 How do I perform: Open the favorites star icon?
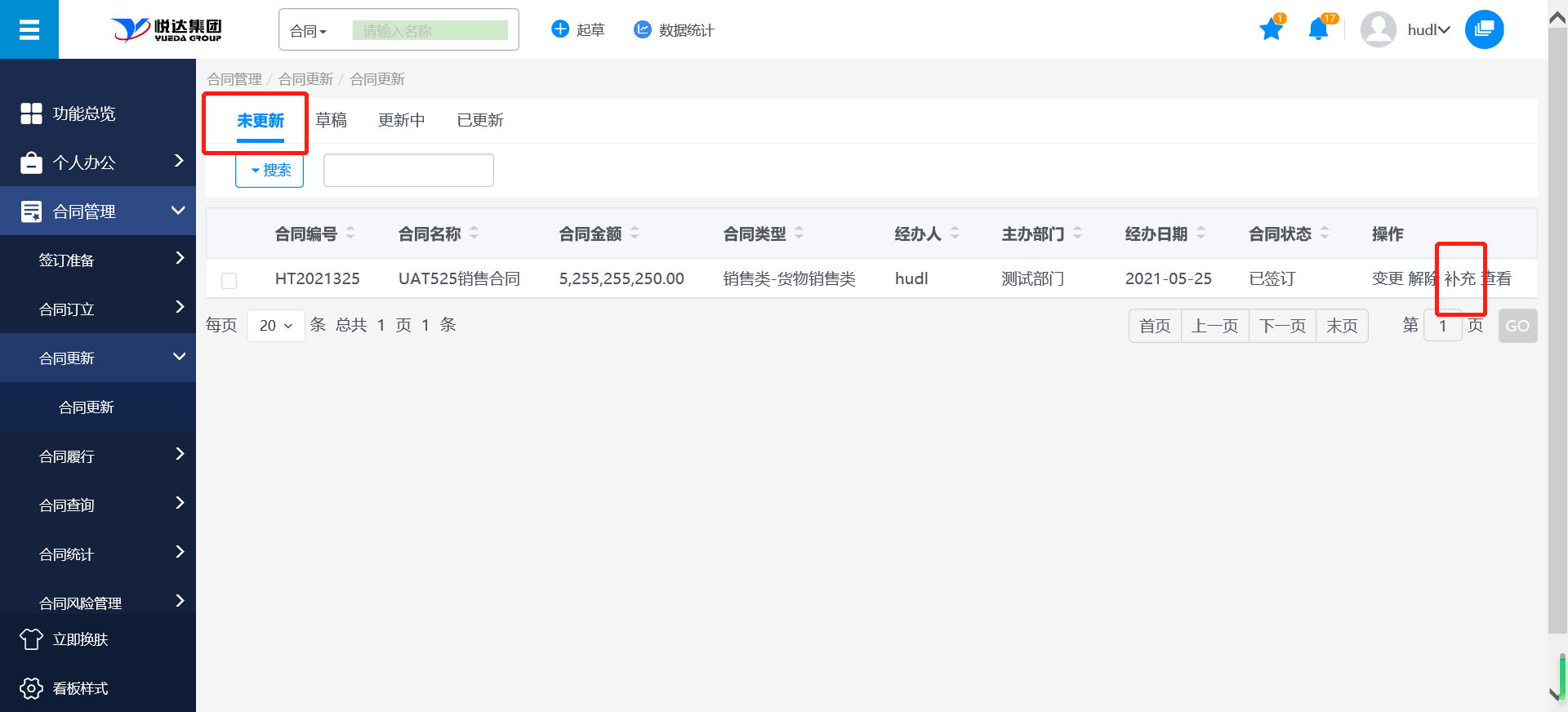(x=1271, y=30)
